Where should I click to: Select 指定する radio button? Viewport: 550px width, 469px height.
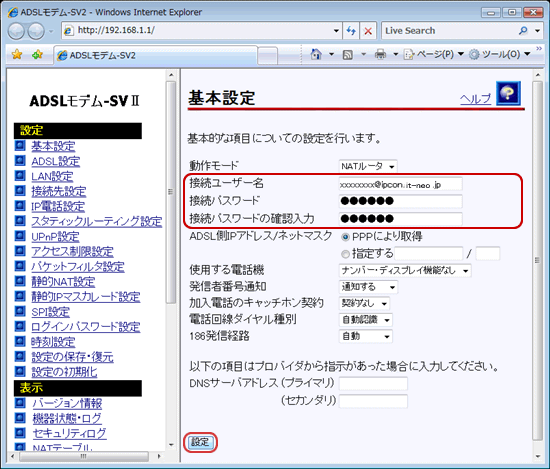345,253
